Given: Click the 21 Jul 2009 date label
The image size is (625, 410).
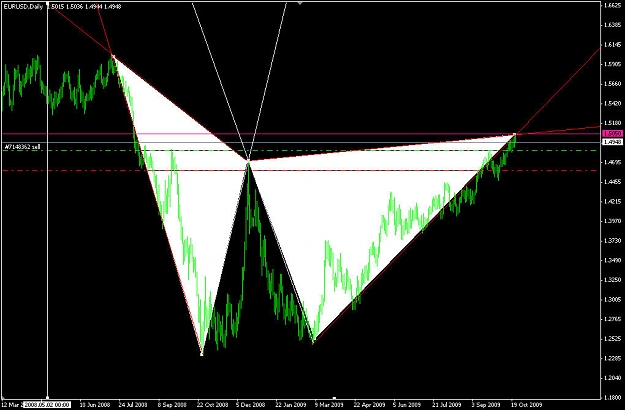Looking at the screenshot, I should [448, 405].
